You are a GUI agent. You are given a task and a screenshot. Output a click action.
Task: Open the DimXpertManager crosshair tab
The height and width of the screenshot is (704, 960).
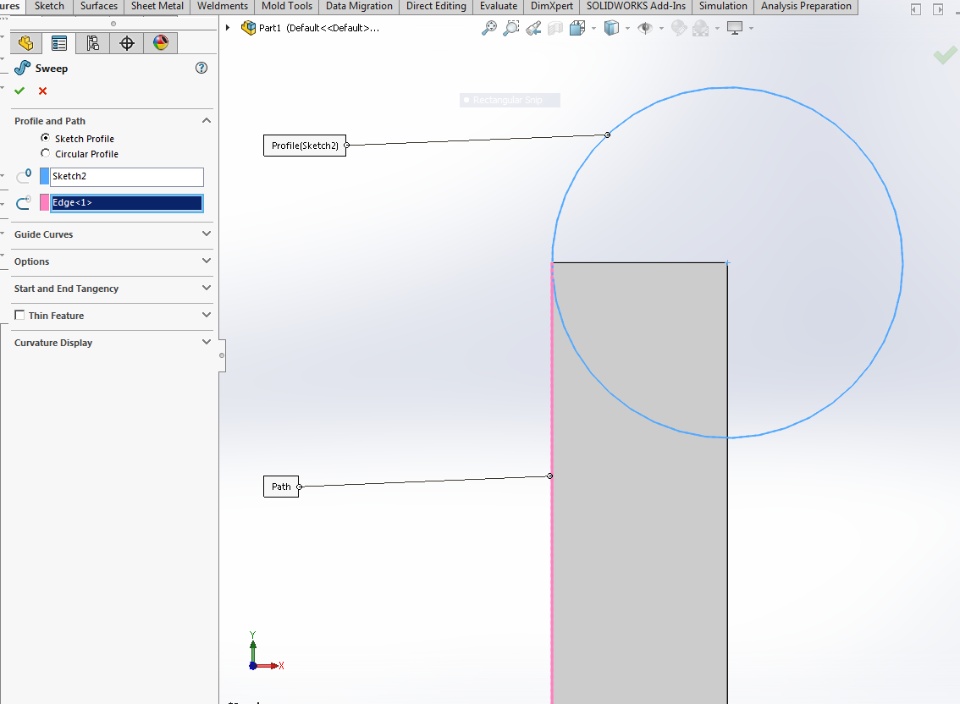point(127,43)
